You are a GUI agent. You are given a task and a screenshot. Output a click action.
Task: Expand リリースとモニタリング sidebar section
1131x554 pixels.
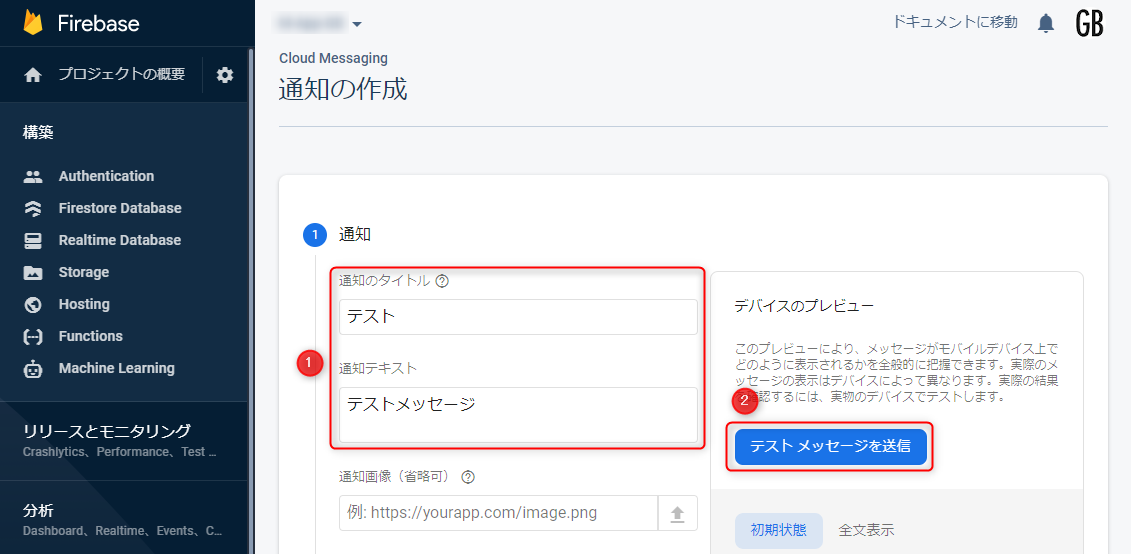point(123,441)
